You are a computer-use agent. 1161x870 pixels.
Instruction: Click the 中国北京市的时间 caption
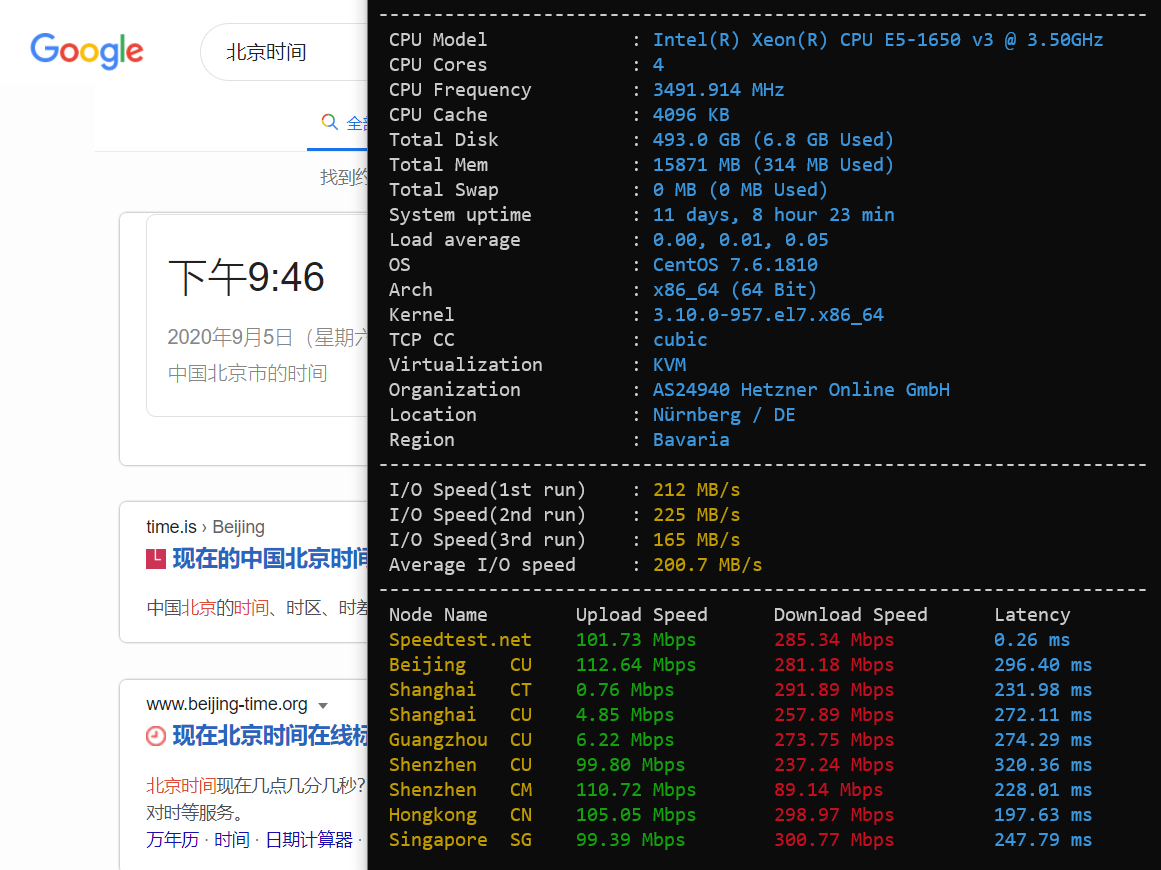click(247, 374)
